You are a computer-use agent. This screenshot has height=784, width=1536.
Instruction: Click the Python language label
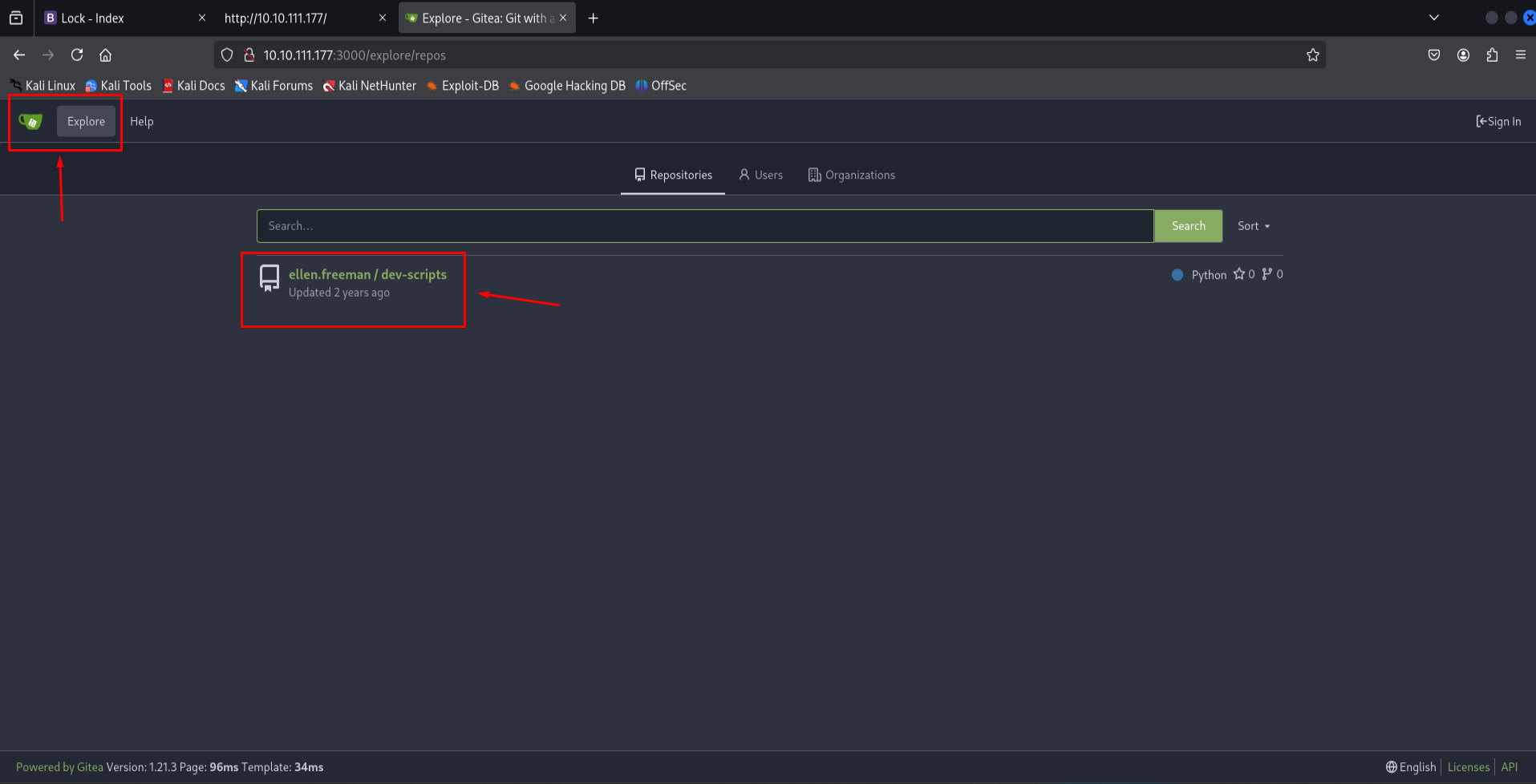(1209, 275)
